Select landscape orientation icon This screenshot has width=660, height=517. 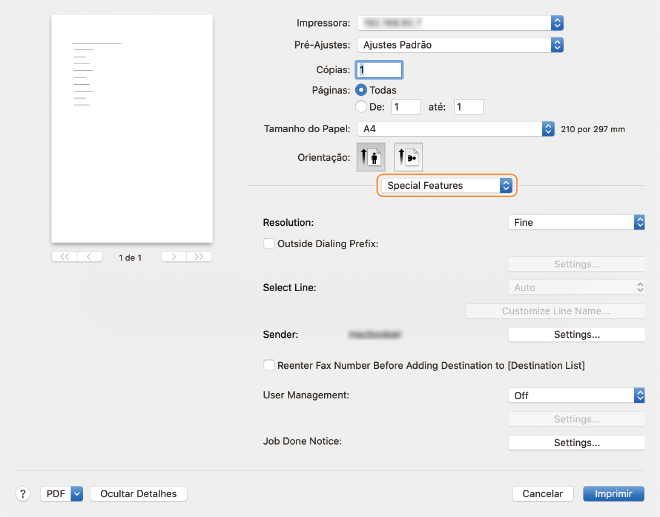(x=408, y=157)
